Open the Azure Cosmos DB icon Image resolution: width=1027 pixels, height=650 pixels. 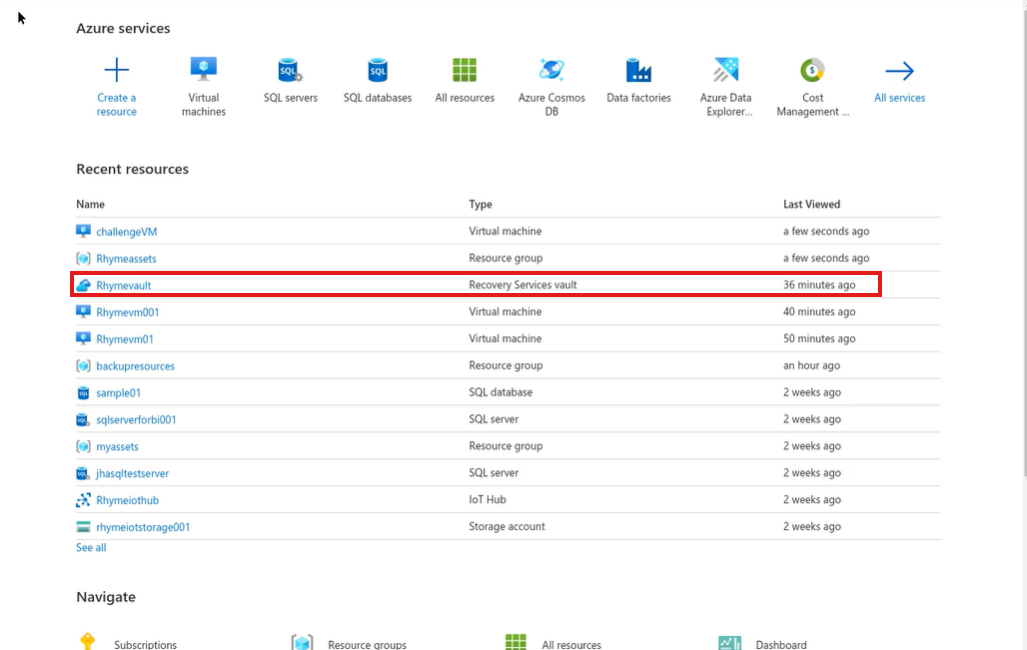[x=551, y=69]
